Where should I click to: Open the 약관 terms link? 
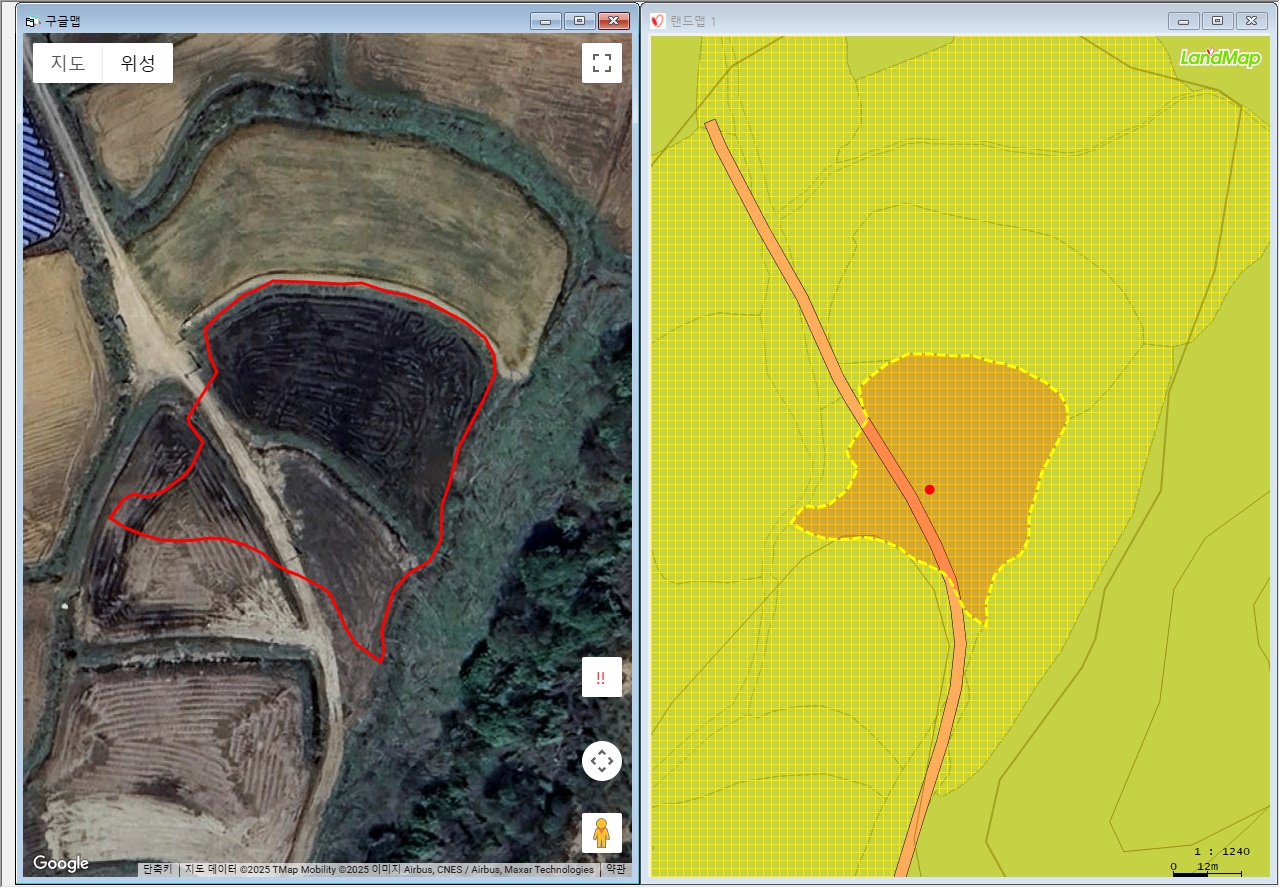[x=615, y=869]
